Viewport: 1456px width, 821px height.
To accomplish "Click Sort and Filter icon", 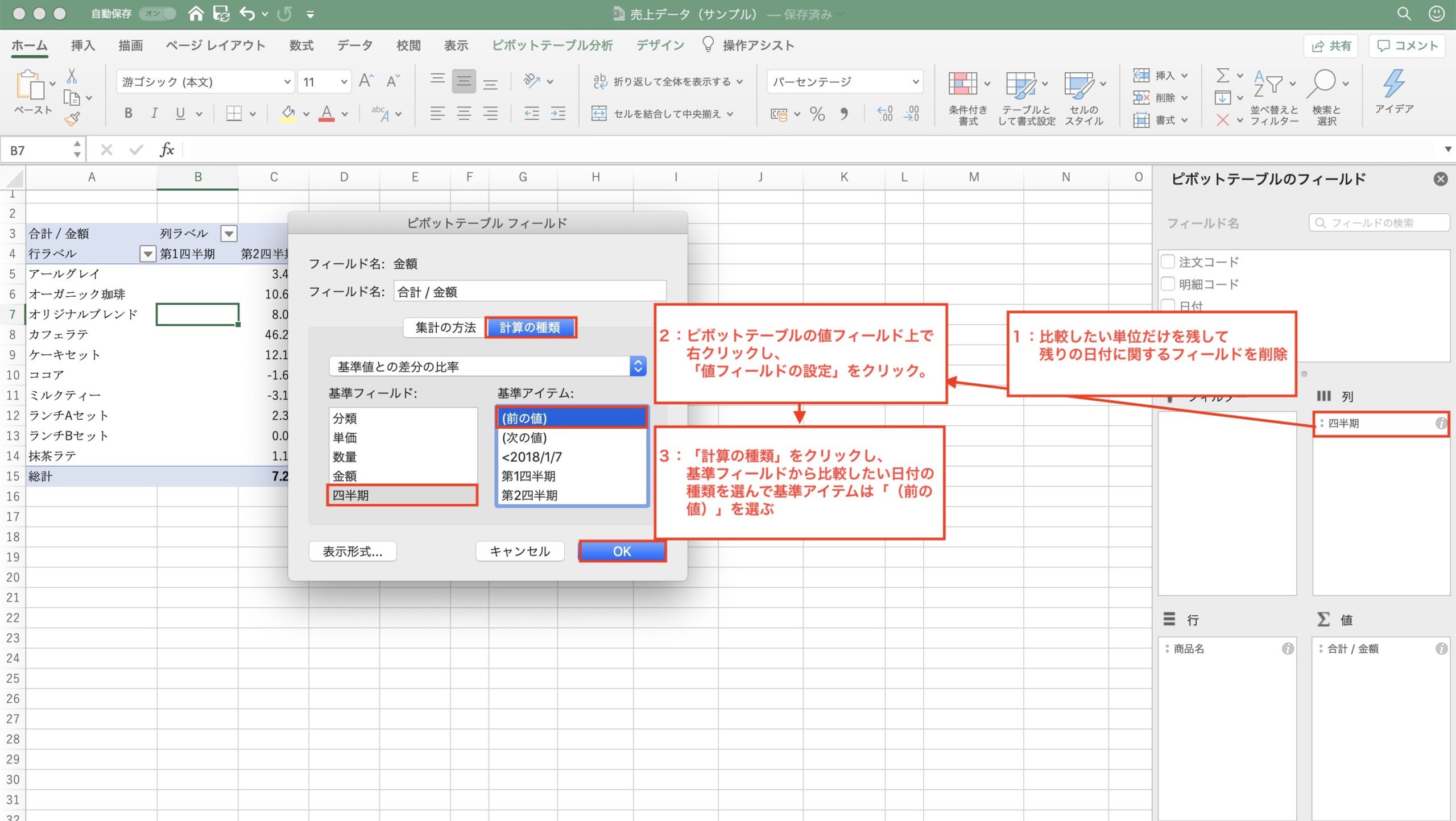I will (x=1268, y=84).
